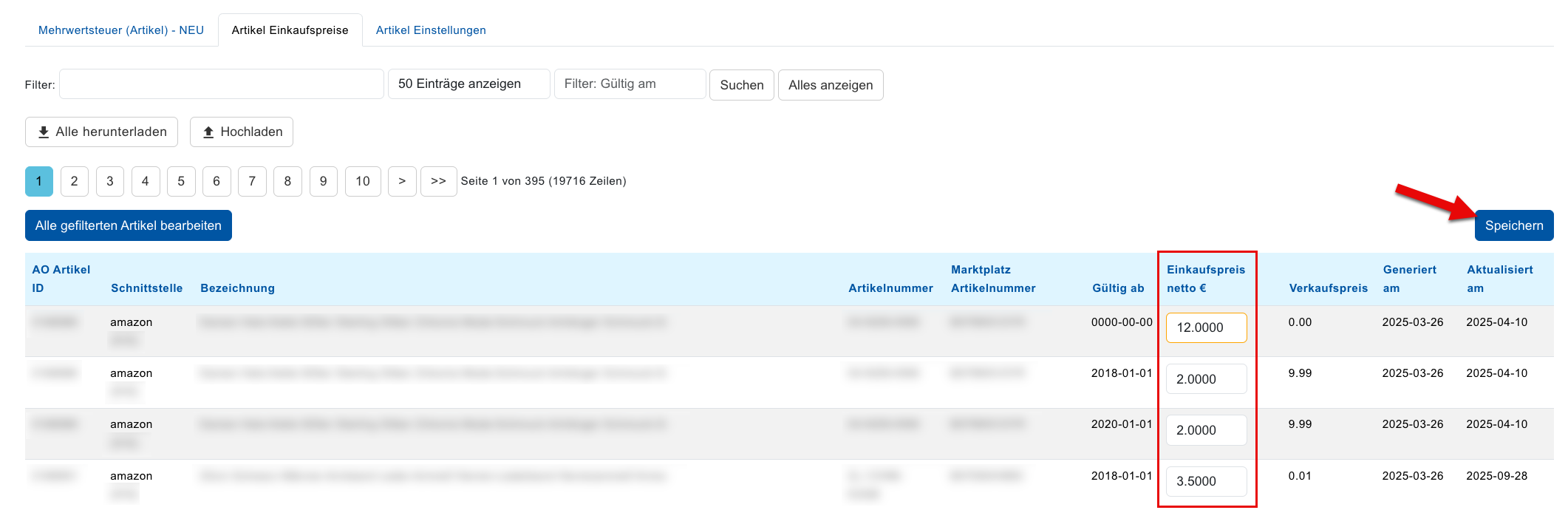1568x510 pixels.
Task: Go to page 5
Action: tap(181, 181)
